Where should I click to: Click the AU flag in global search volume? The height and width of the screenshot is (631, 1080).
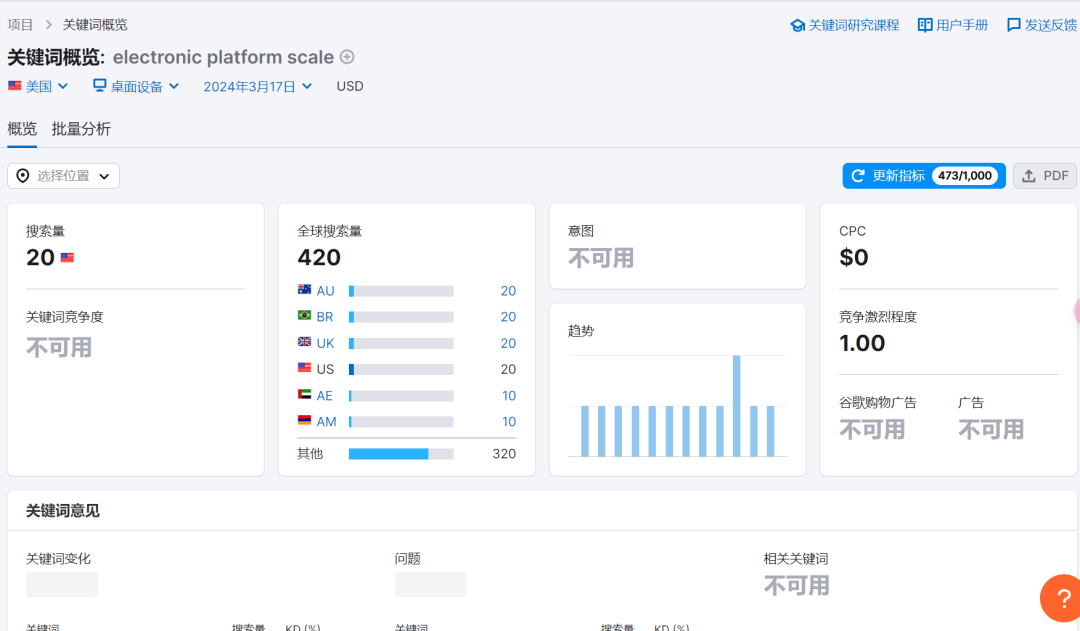[303, 290]
